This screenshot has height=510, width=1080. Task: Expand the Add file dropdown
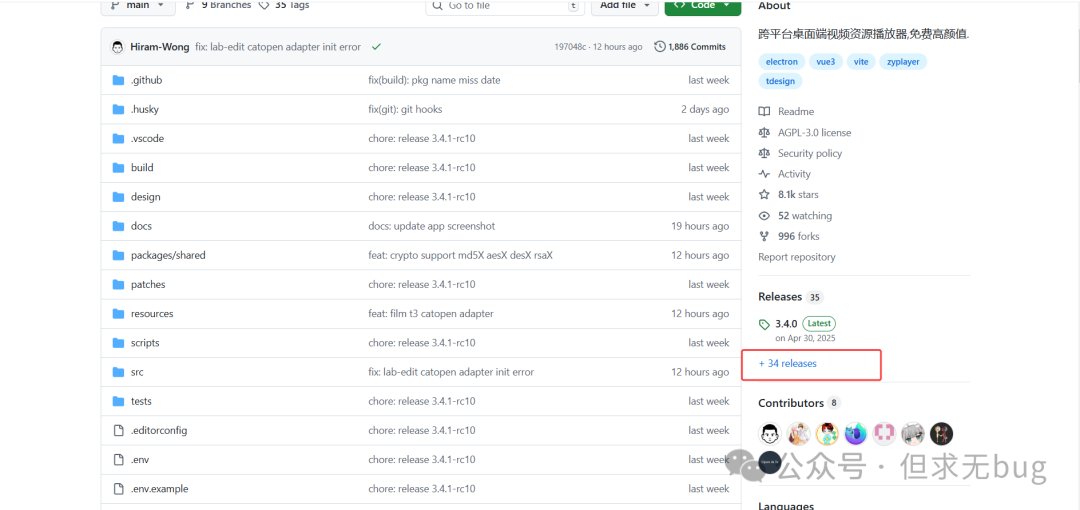pyautogui.click(x=624, y=6)
